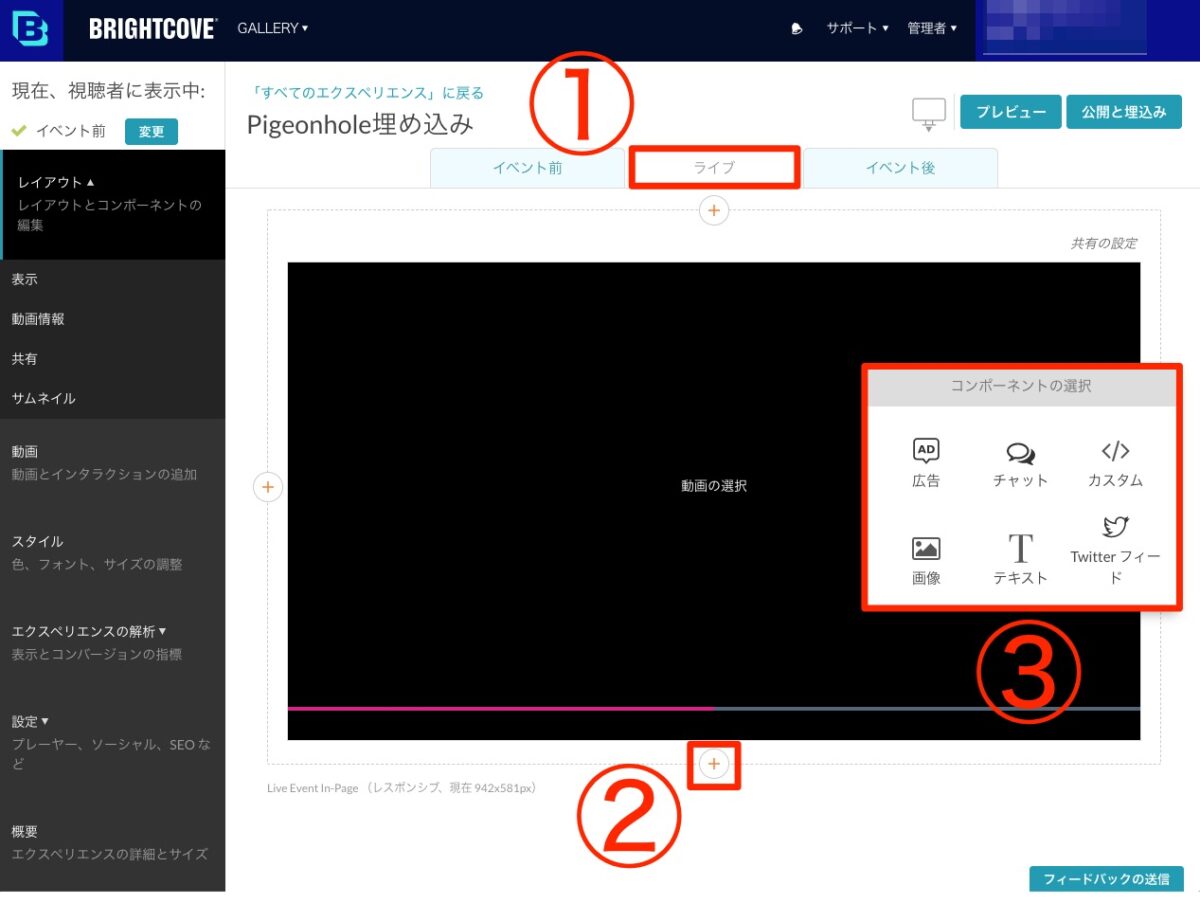Screen dimensions: 1200x903
Task: Click the plus button above the layout
Action: click(x=714, y=211)
